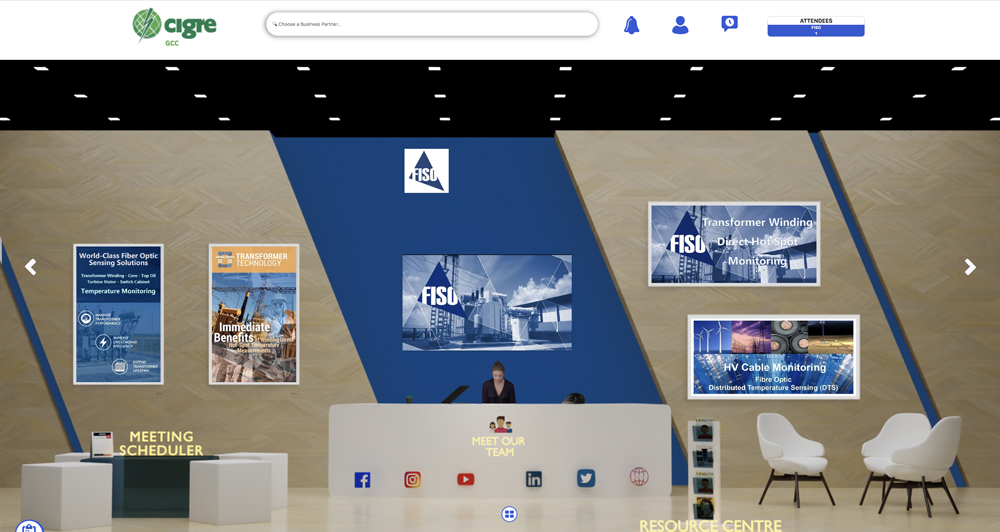Go to the next booth with right arrow

(969, 267)
